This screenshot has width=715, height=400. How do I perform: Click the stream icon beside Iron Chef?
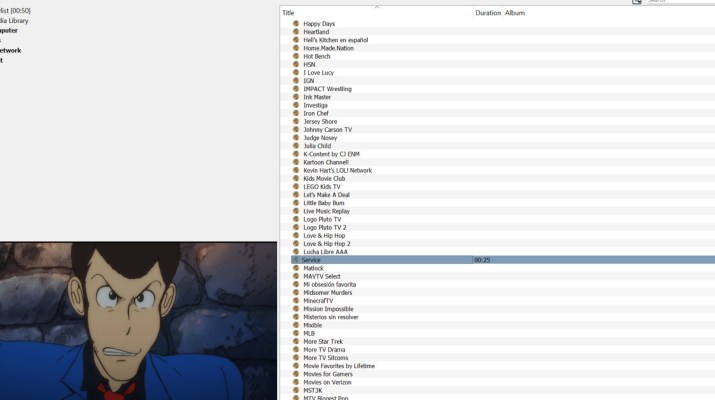(296, 113)
